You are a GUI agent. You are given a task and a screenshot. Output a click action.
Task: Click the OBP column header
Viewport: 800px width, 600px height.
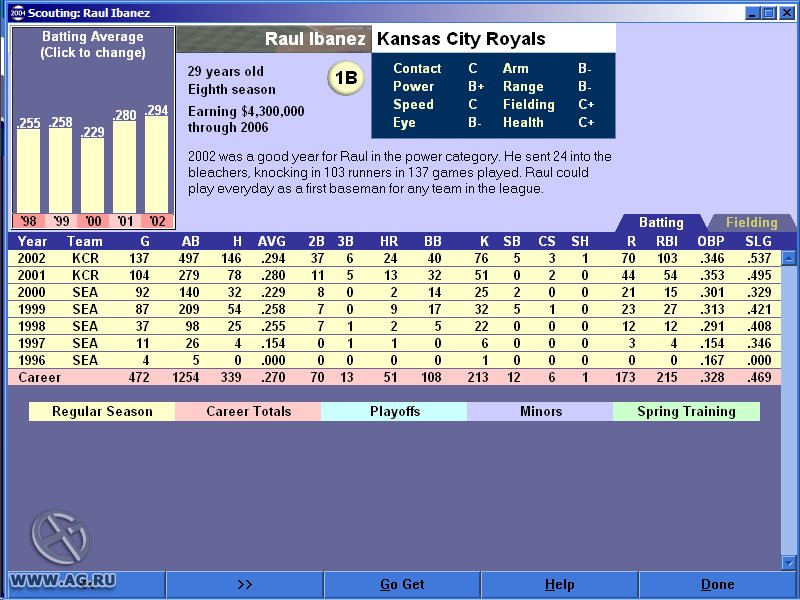tap(711, 241)
